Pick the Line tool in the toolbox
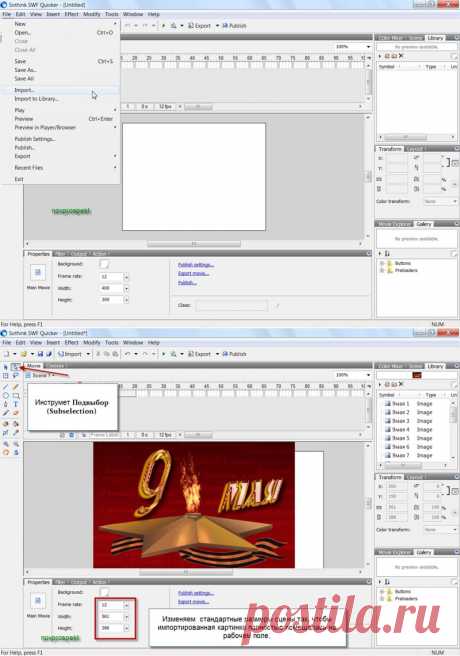Viewport: 460px width, 656px height. [6, 387]
